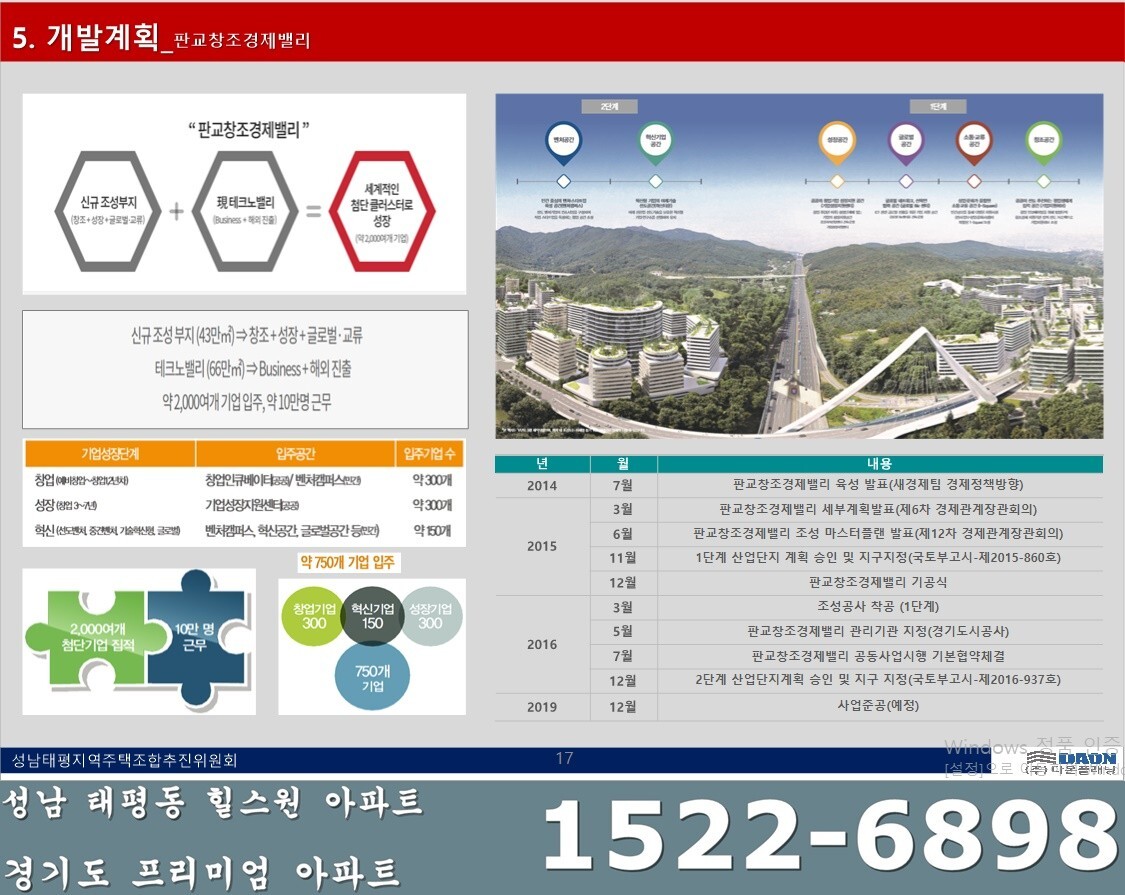Click the light-green 창조공간 map pin
Image resolution: width=1125 pixels, height=895 pixels.
[1043, 142]
